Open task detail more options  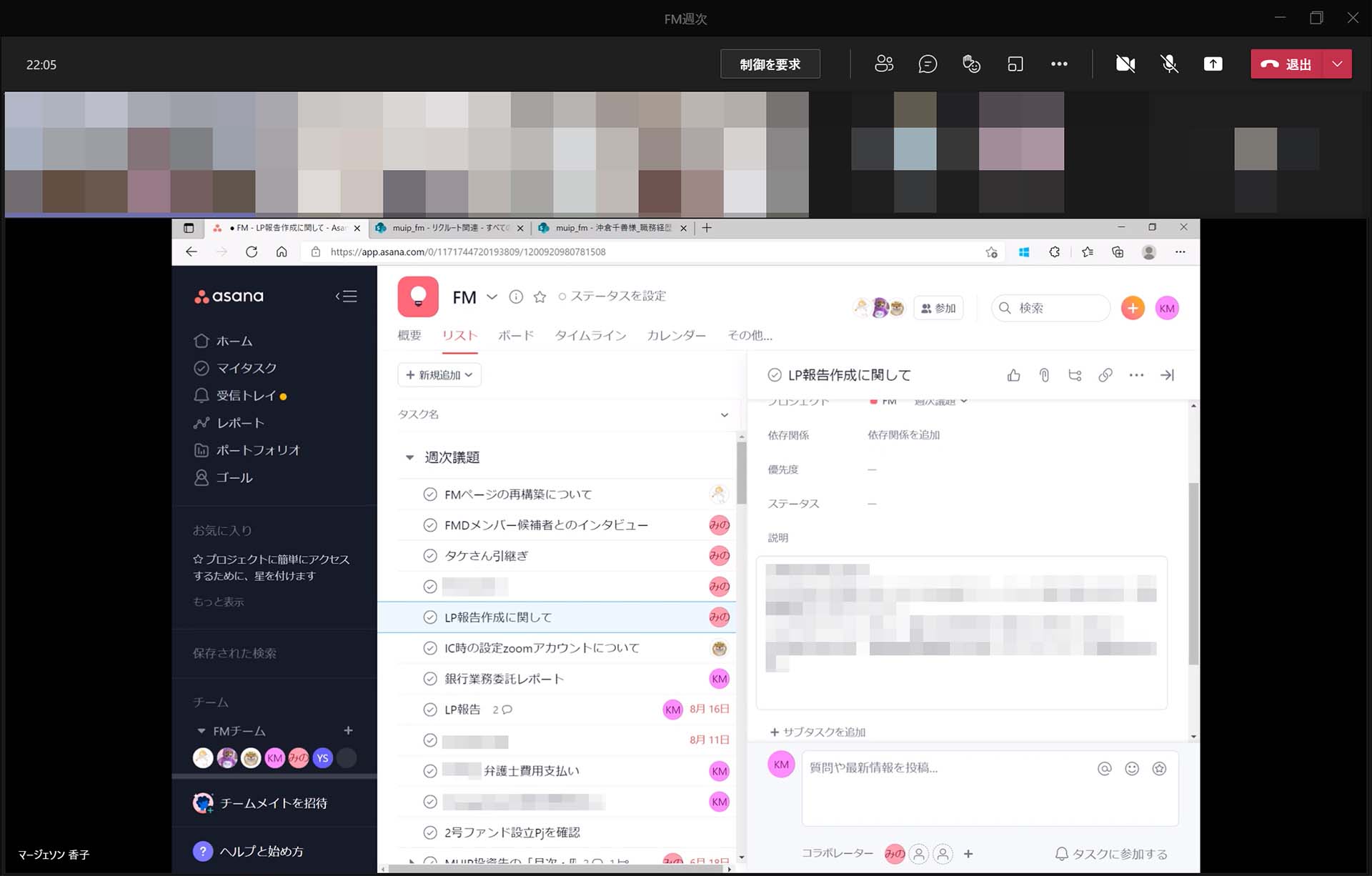(x=1136, y=375)
